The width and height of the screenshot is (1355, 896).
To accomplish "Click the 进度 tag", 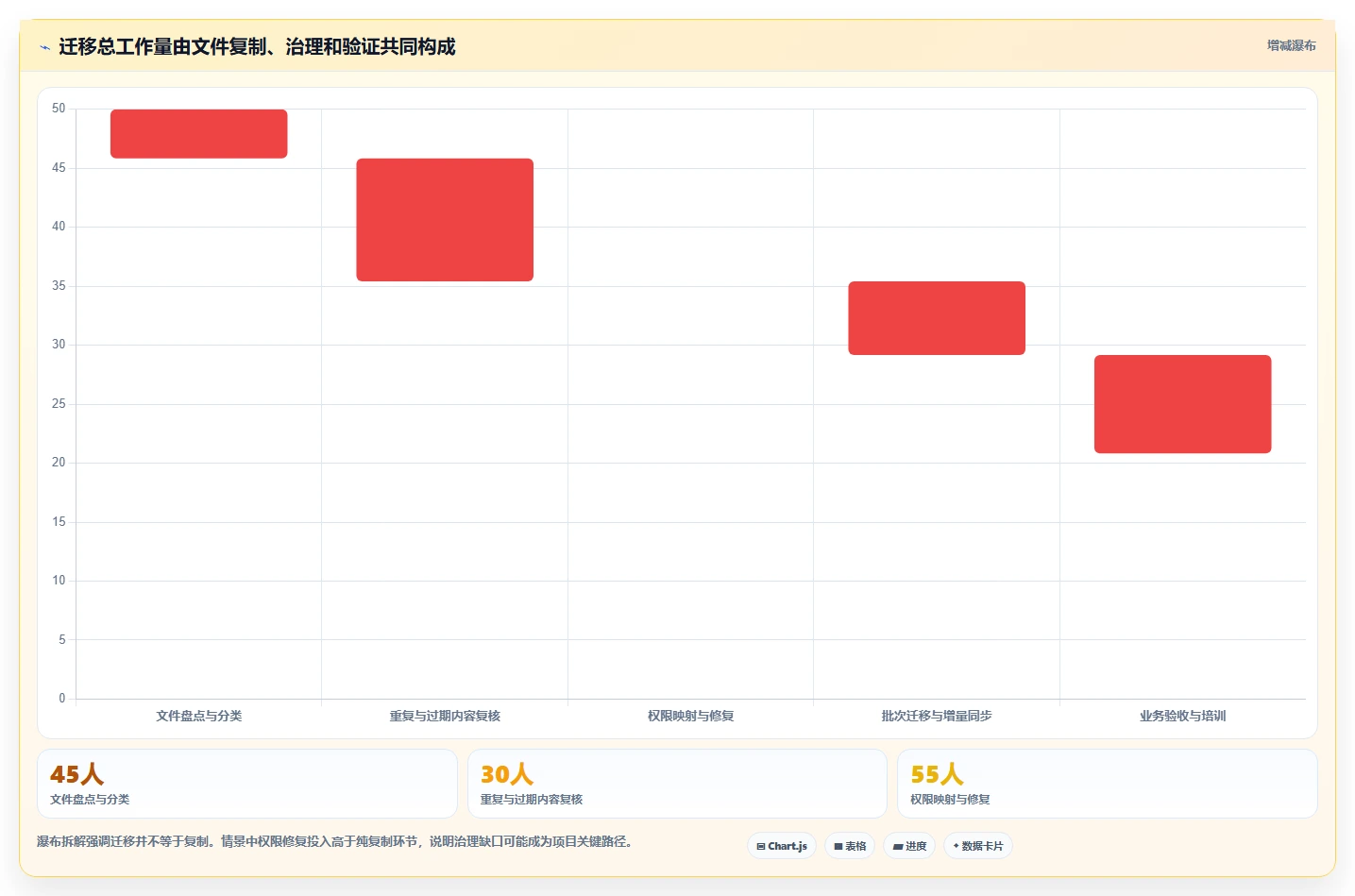I will (x=909, y=846).
